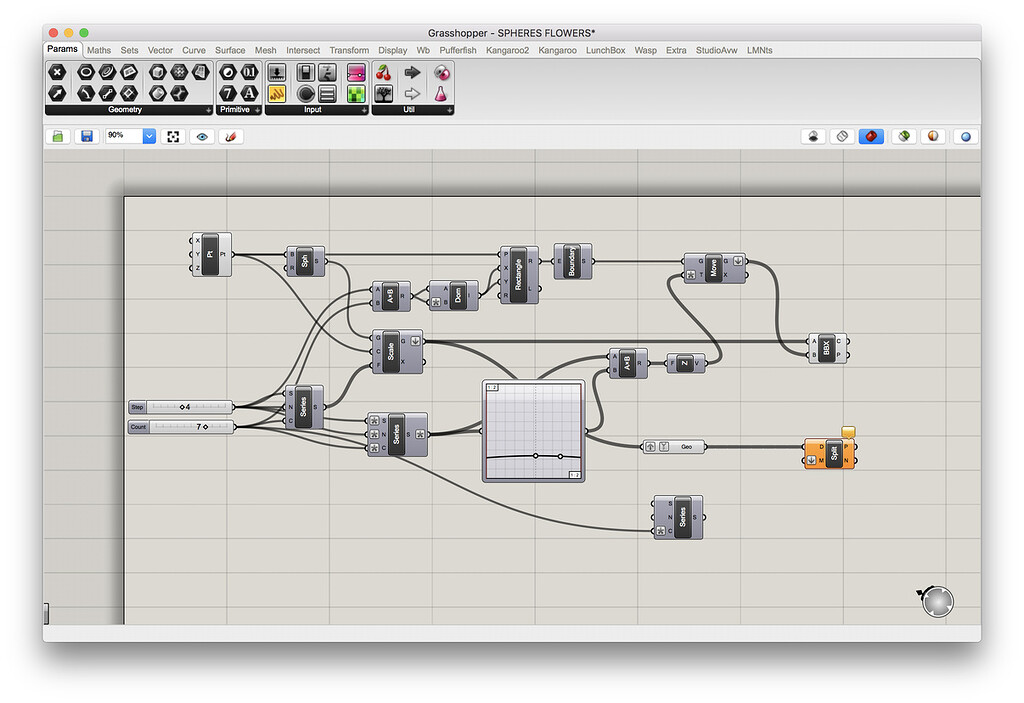Click the Graph Mapper component
The image size is (1024, 703).
(x=533, y=432)
